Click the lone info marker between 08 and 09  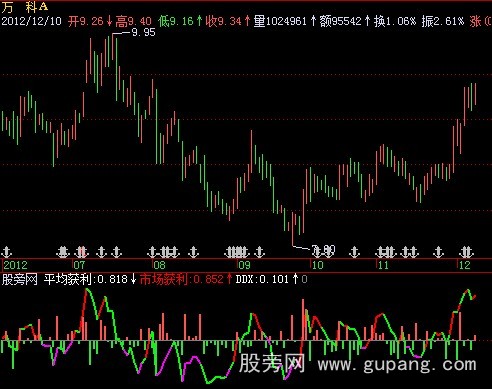193,252
